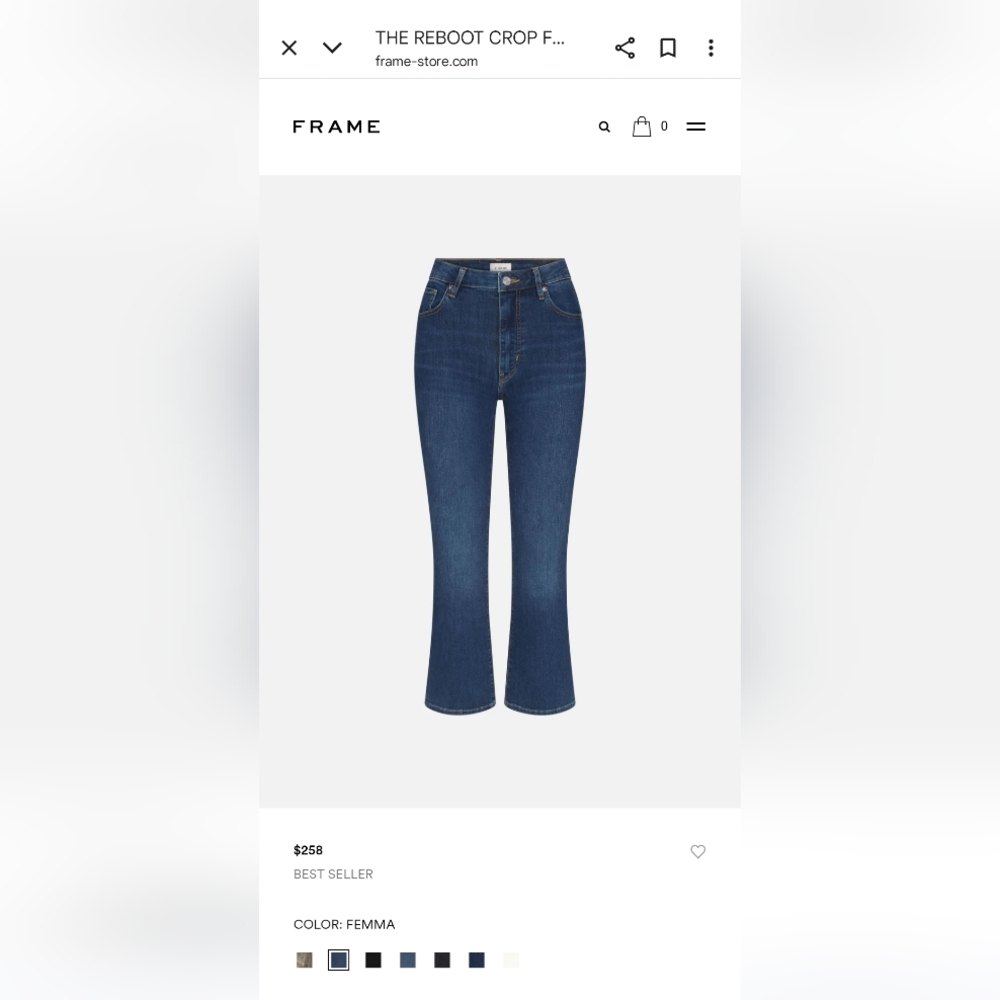Choose the navy blue color swatch
Screen dimensions: 1000x1000
(x=476, y=960)
